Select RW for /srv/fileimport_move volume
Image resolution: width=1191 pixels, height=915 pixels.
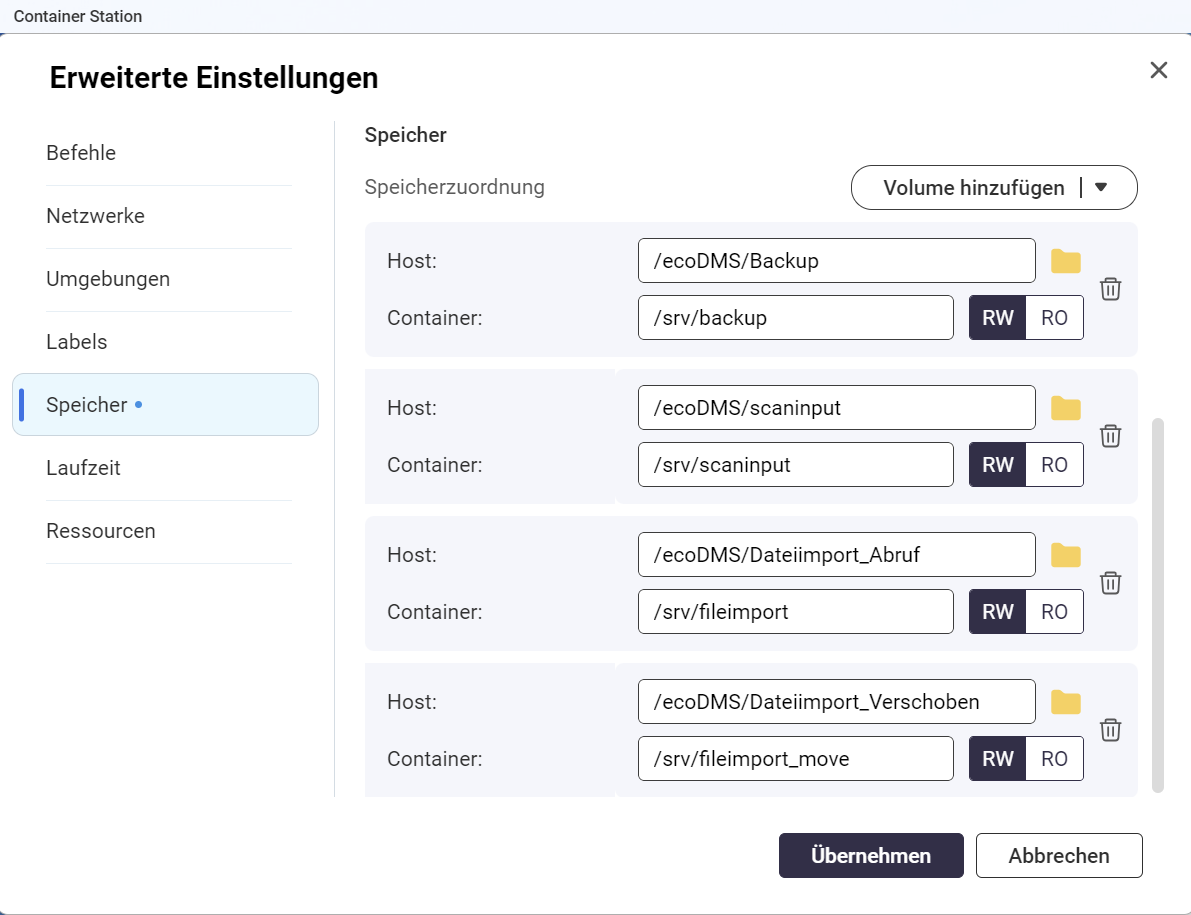coord(997,759)
